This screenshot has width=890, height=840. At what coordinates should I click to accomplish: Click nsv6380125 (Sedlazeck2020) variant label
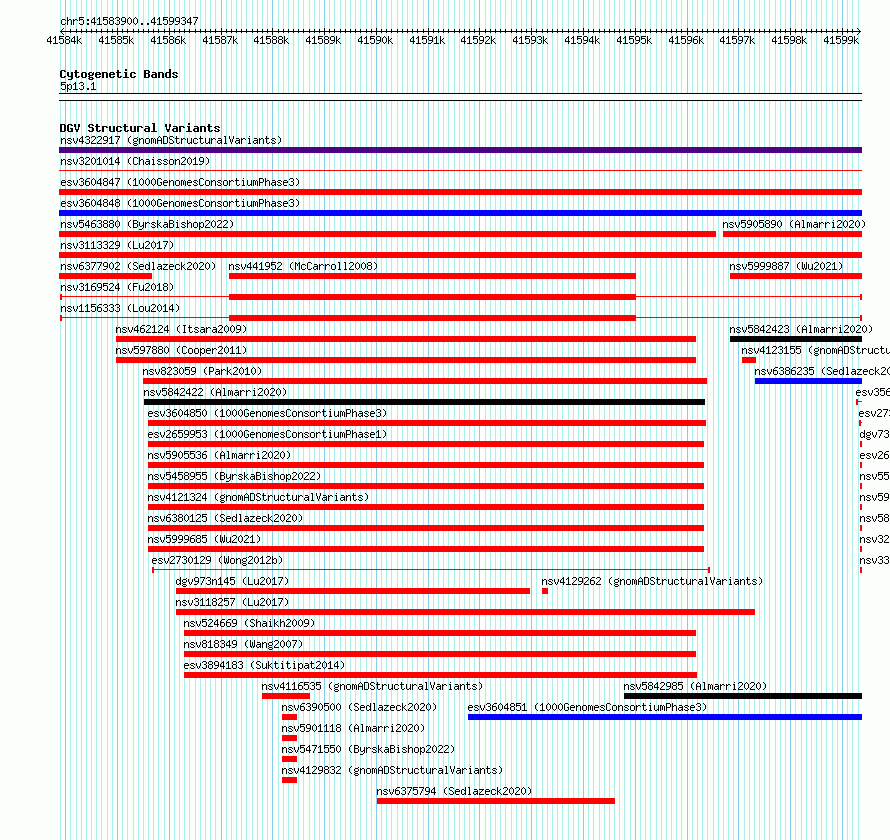pos(225,518)
